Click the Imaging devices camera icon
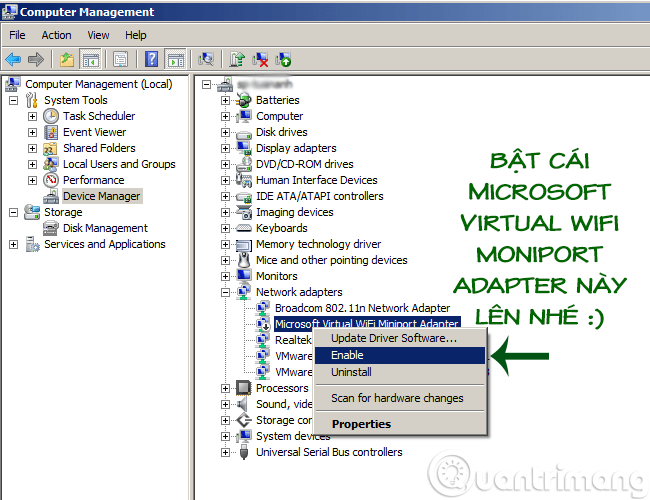The image size is (650, 500). coord(244,212)
